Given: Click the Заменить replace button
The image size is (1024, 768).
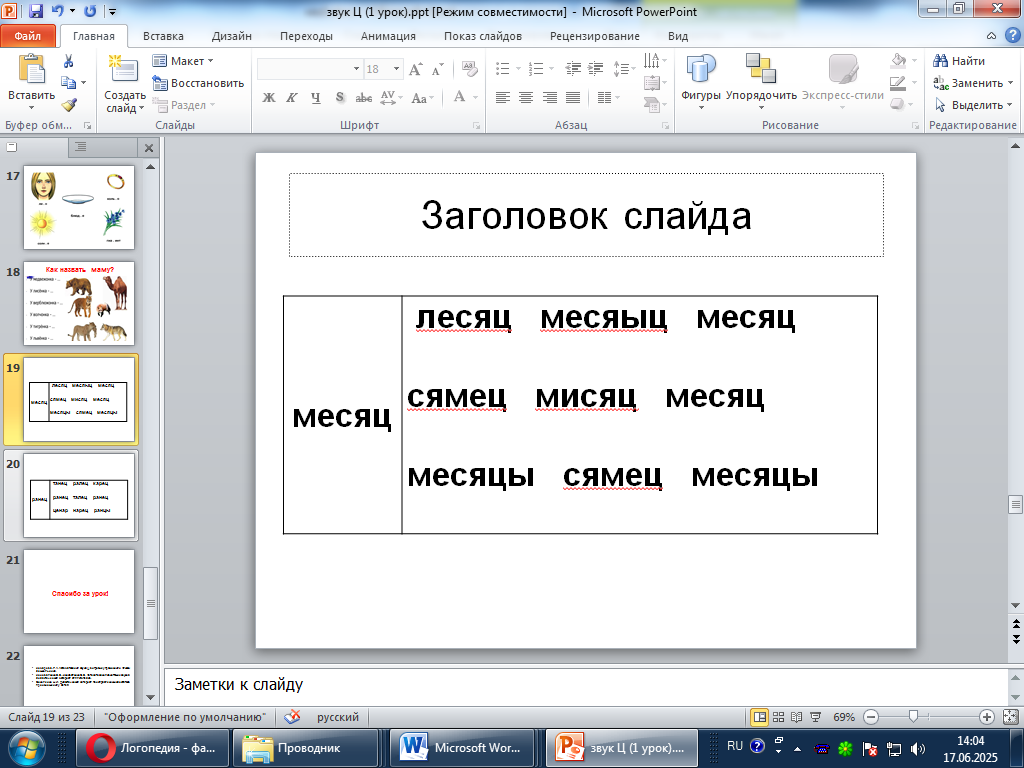Looking at the screenshot, I should [974, 83].
